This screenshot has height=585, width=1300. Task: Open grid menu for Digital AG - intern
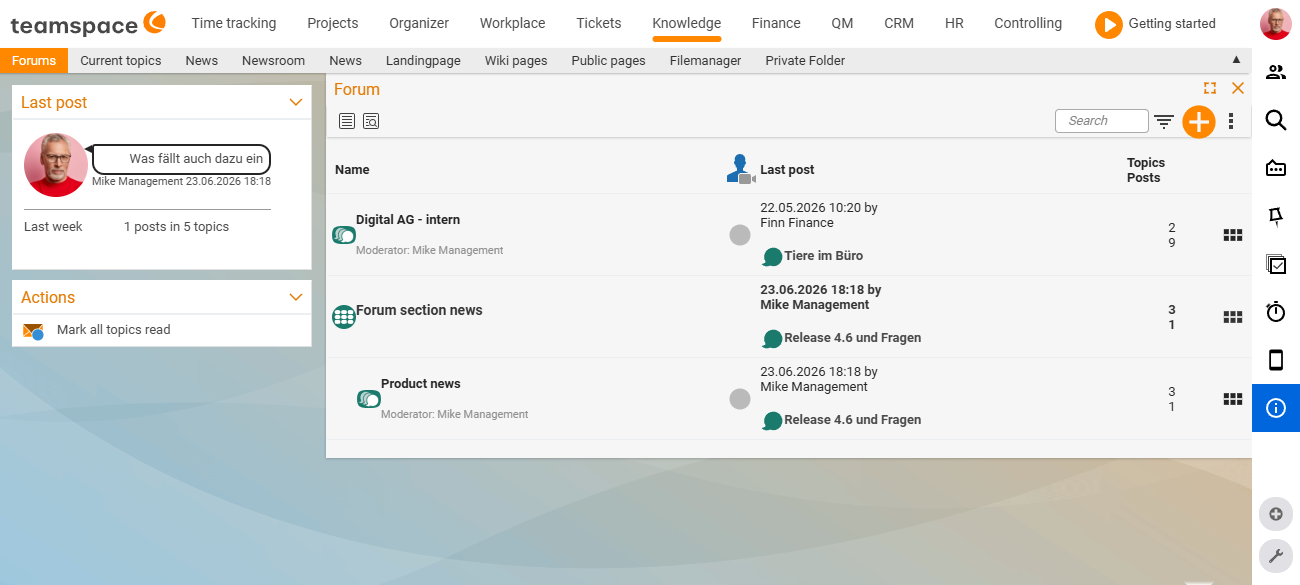[1233, 235]
